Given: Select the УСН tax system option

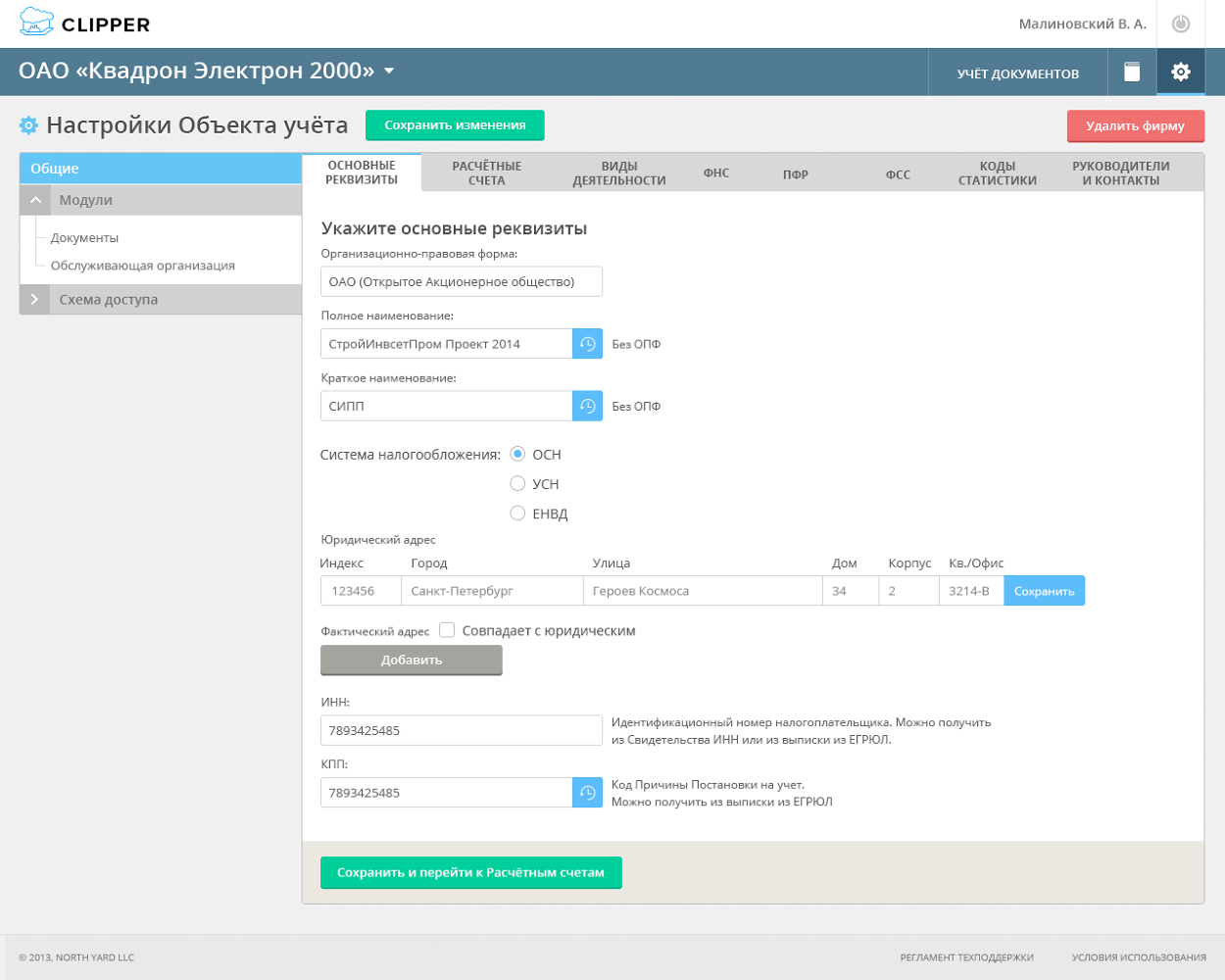Looking at the screenshot, I should [517, 483].
